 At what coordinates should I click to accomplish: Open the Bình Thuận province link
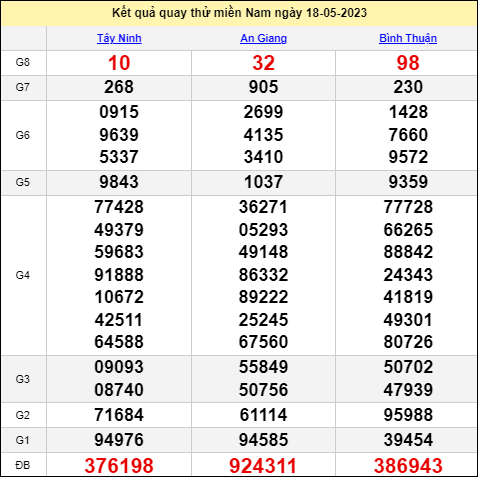pos(408,38)
